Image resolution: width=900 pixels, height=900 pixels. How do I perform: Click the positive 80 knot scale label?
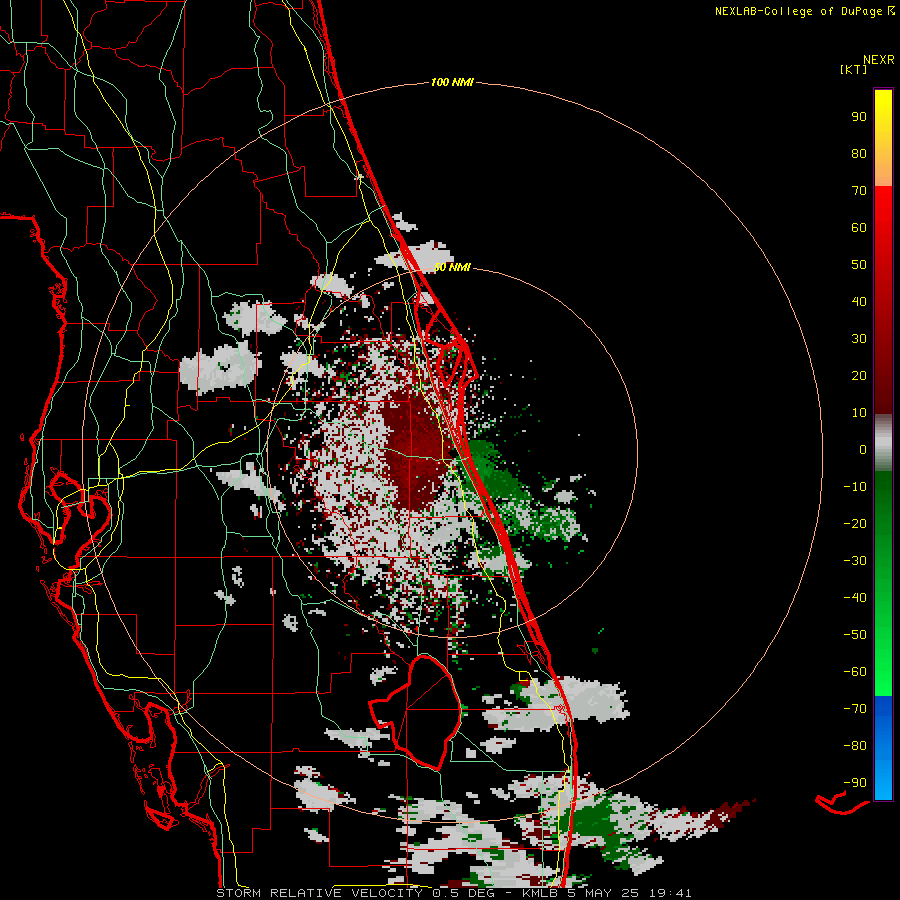[859, 153]
